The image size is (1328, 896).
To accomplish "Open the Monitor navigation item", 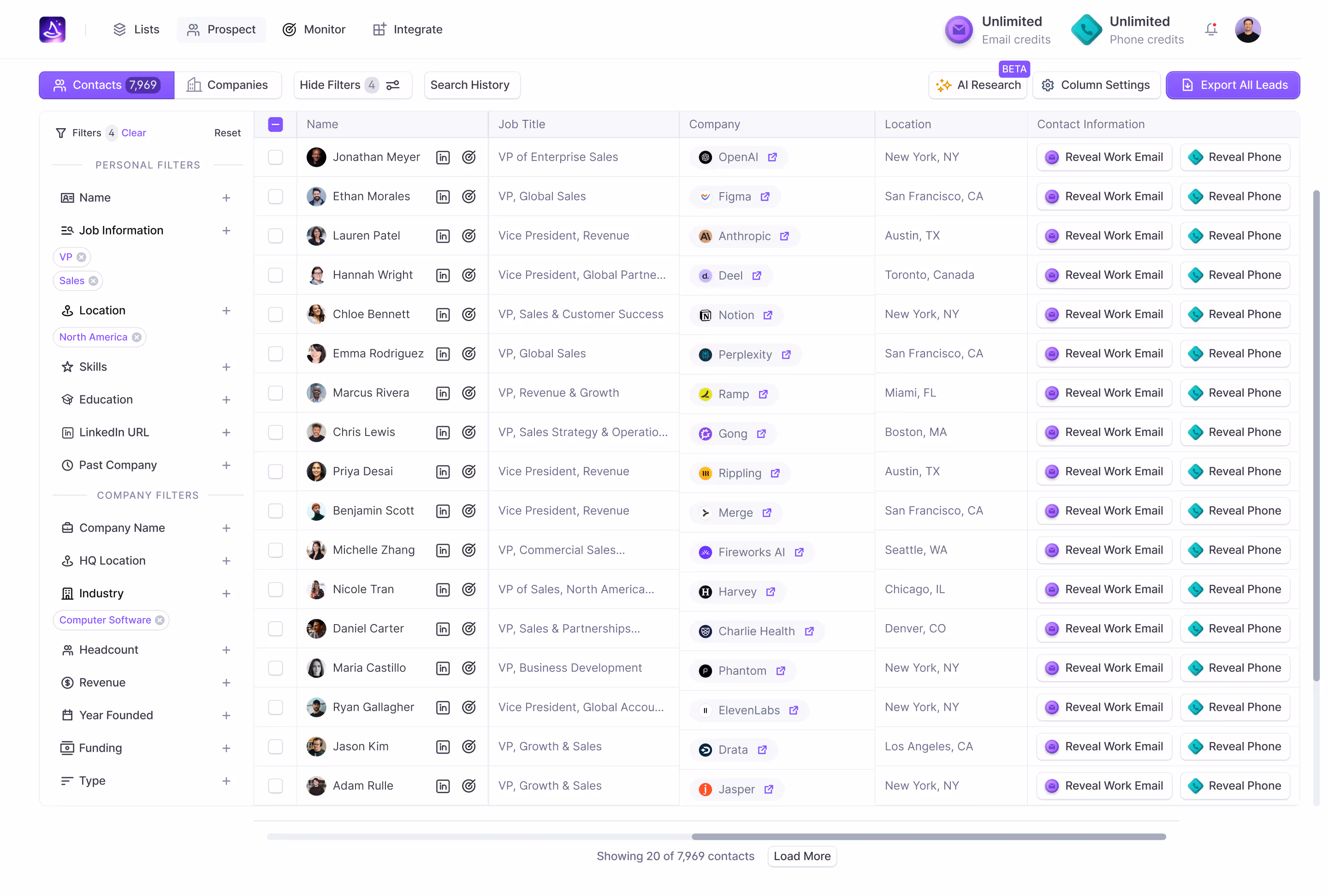I will tap(314, 29).
